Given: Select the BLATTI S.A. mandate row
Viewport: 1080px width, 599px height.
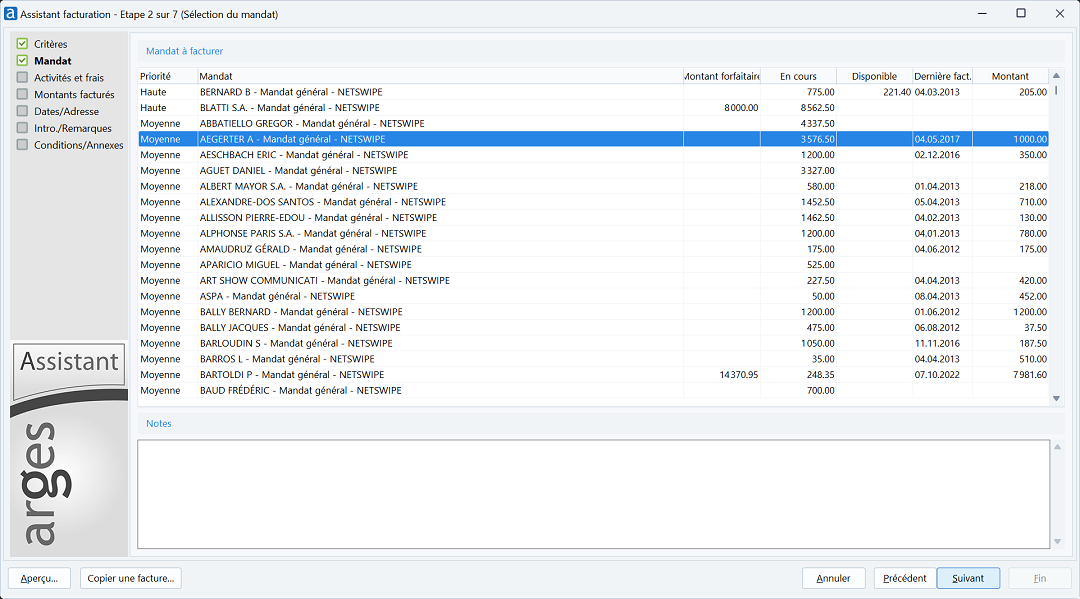Looking at the screenshot, I should [x=593, y=108].
